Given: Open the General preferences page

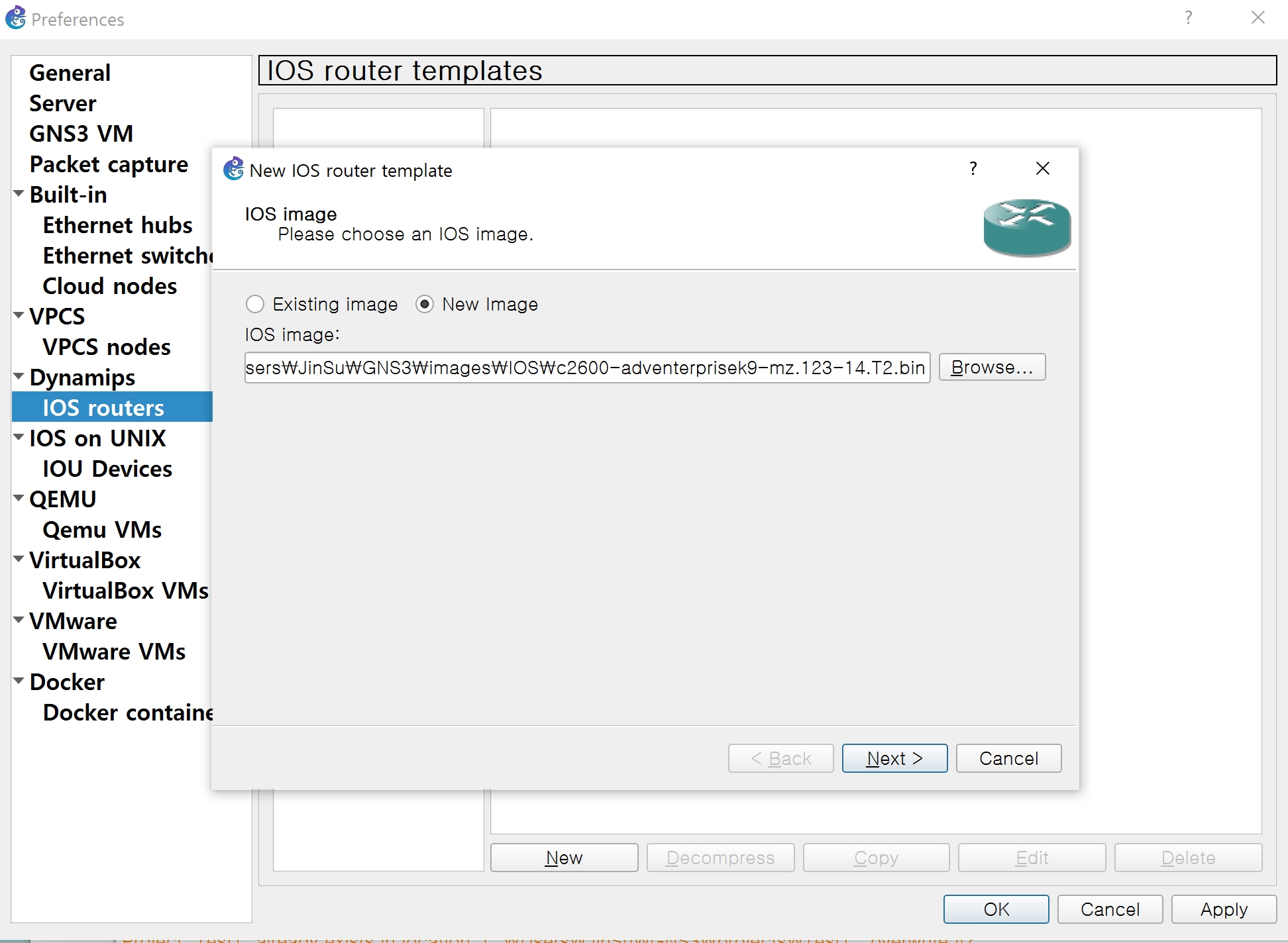Looking at the screenshot, I should coord(70,73).
